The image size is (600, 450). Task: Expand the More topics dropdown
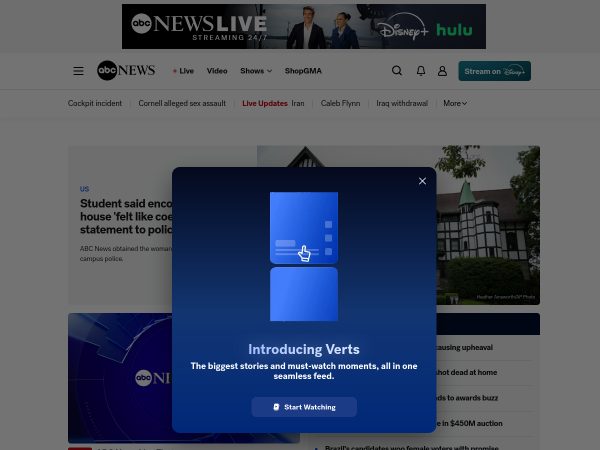455,103
